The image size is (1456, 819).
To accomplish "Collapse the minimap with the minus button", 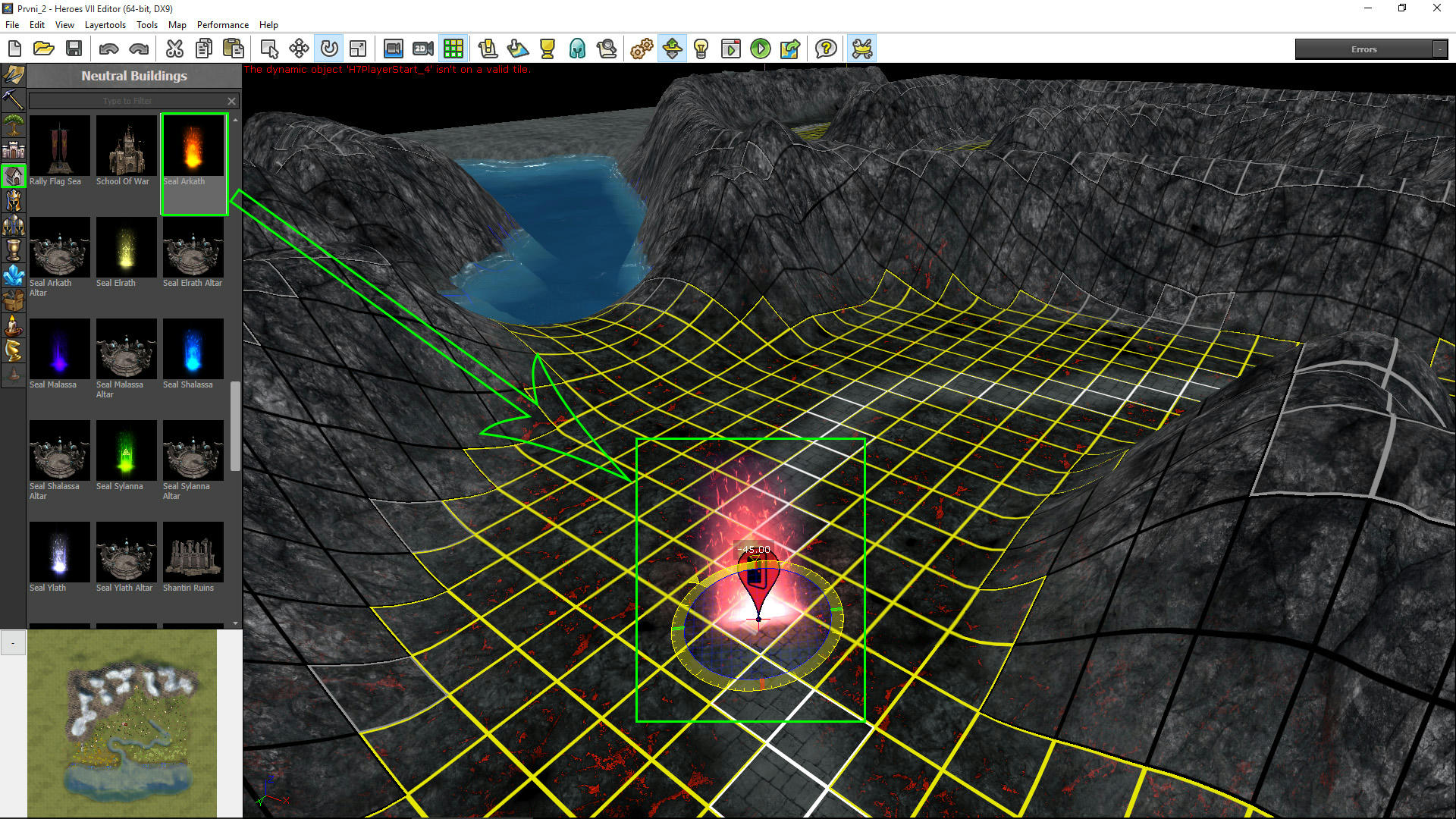I will click(x=13, y=643).
